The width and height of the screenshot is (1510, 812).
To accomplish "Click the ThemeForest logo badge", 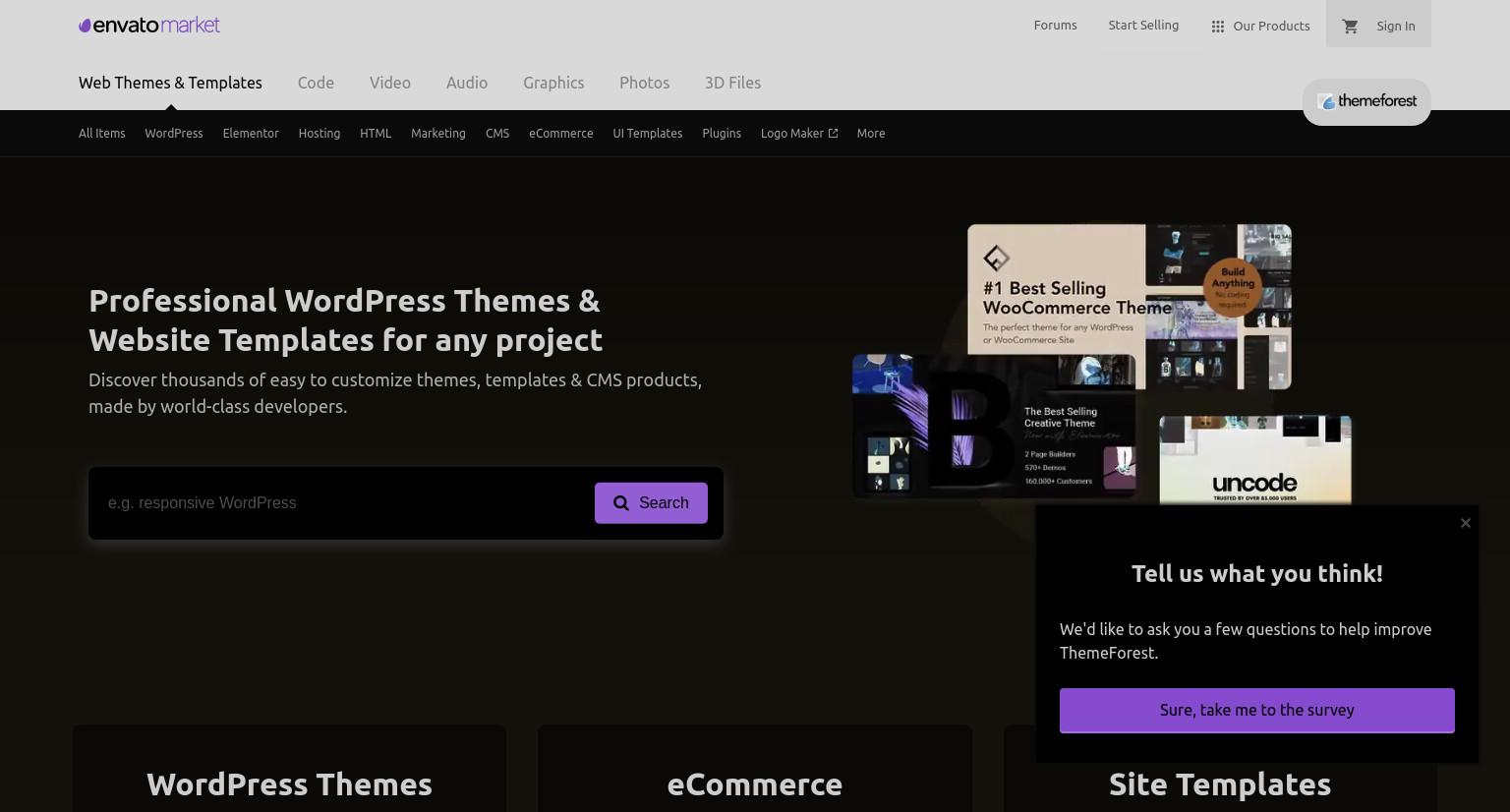I will pyautogui.click(x=1366, y=101).
